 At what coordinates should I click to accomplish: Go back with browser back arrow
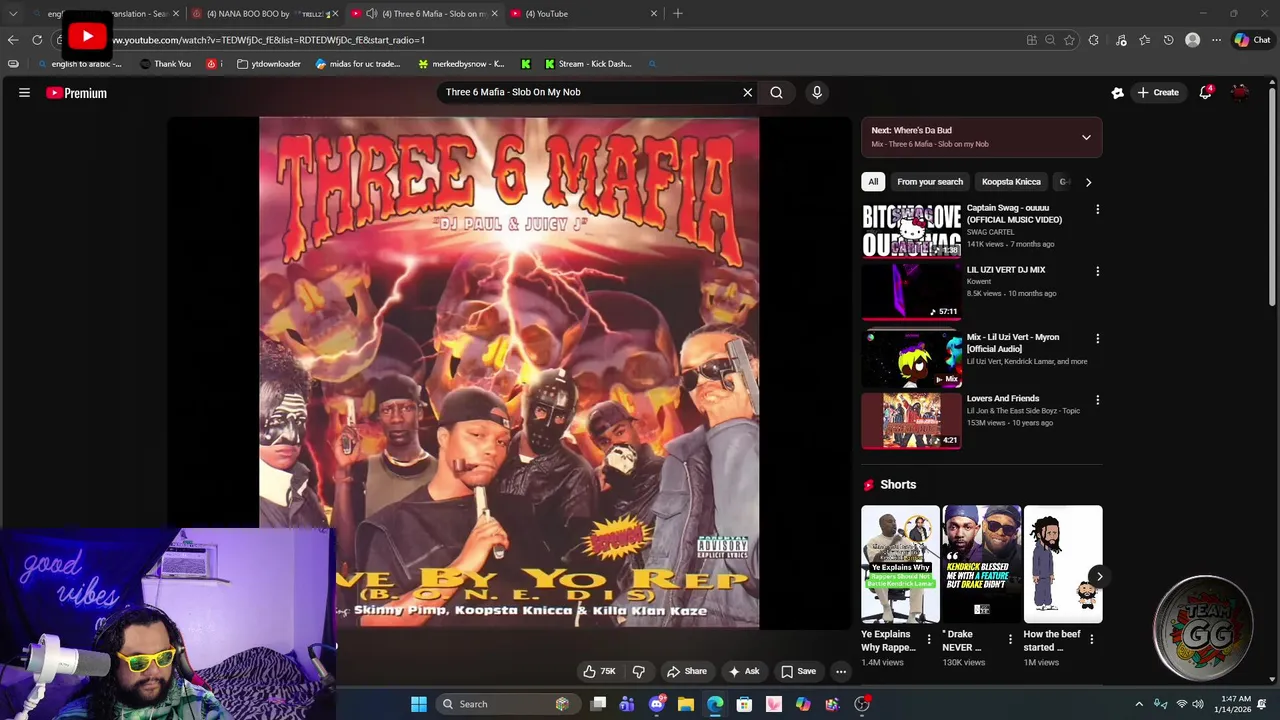[x=12, y=40]
